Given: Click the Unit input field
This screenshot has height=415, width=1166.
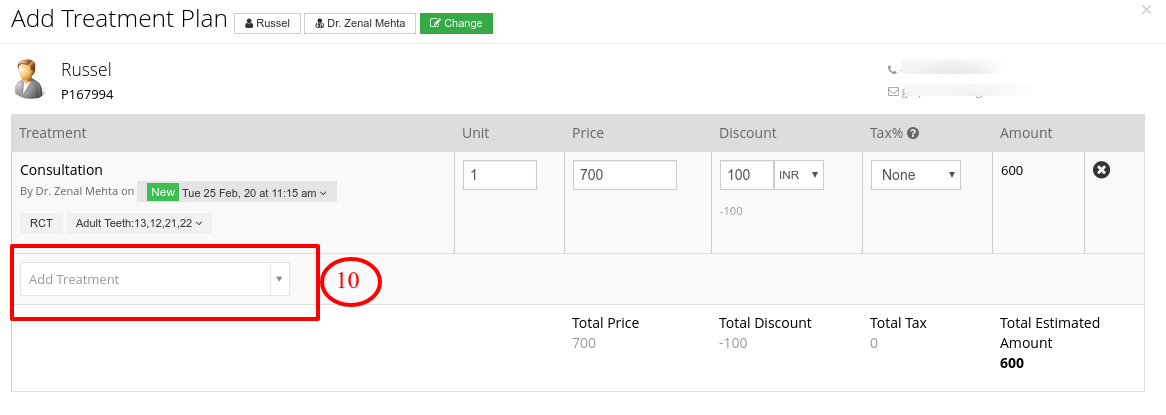Looking at the screenshot, I should (500, 175).
